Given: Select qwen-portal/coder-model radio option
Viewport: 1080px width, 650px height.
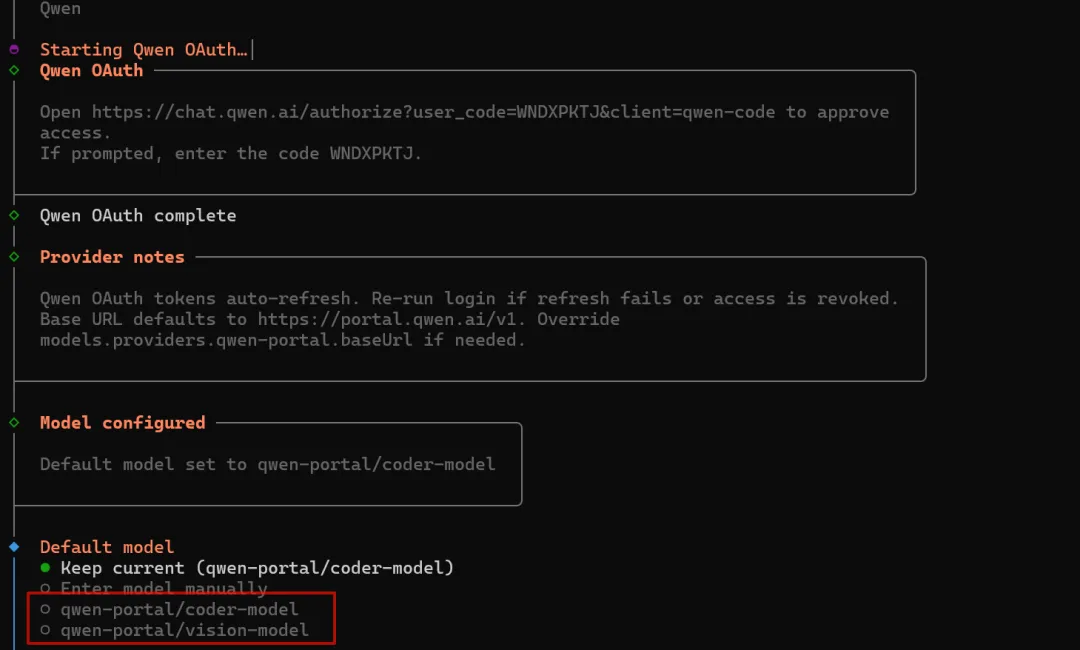Looking at the screenshot, I should pos(169,609).
